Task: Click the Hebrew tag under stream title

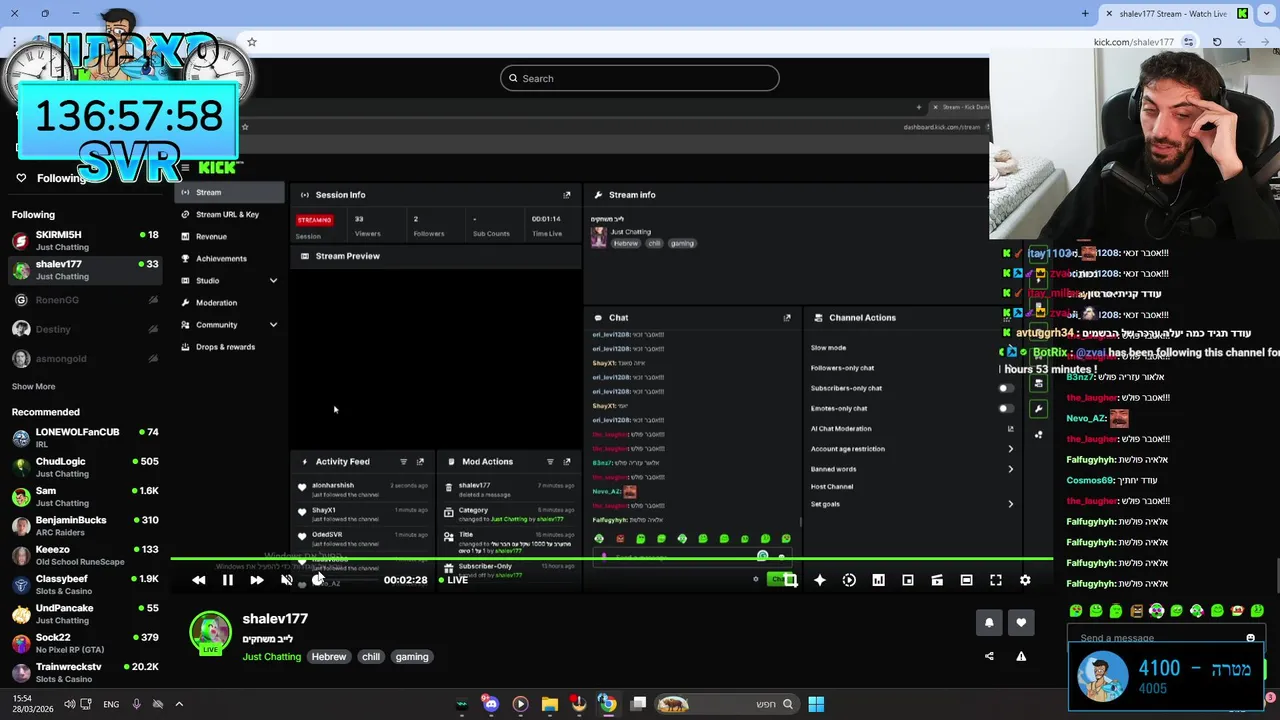Action: [x=328, y=657]
